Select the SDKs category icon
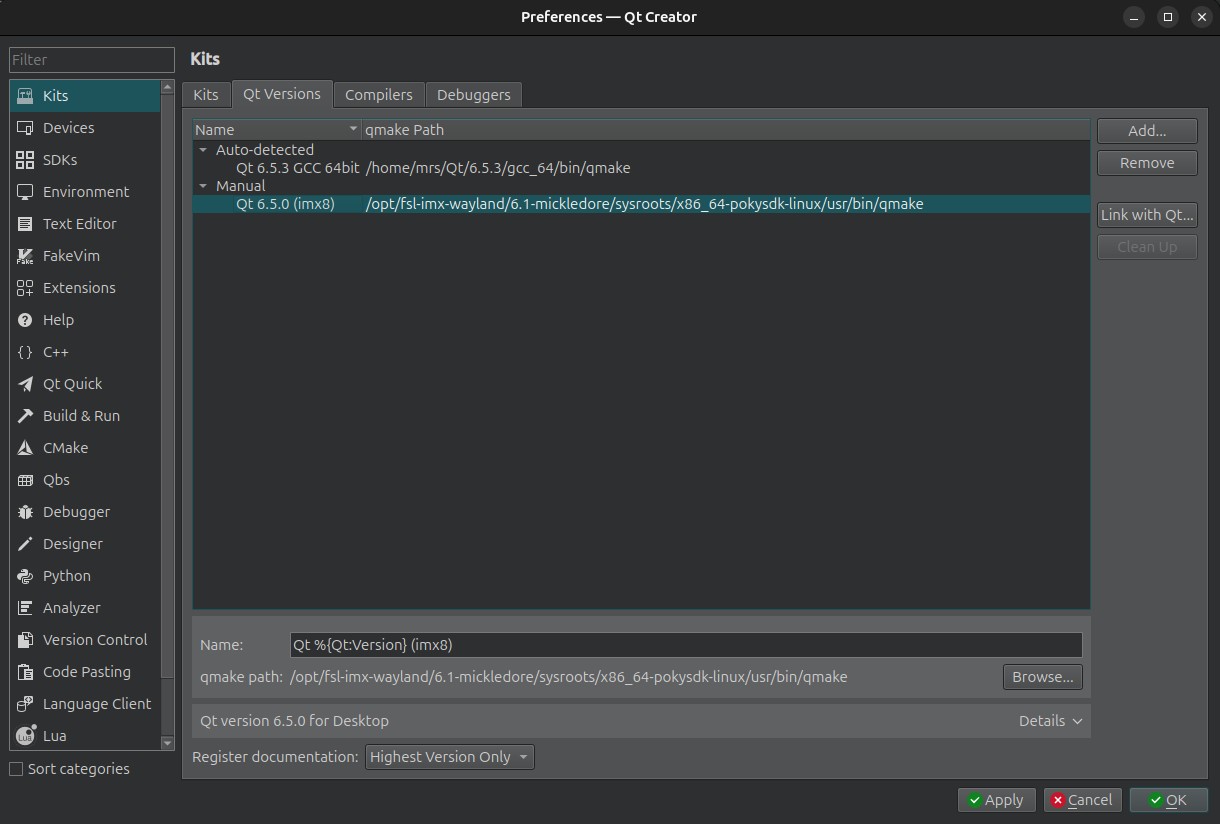This screenshot has width=1220, height=824. pos(25,160)
